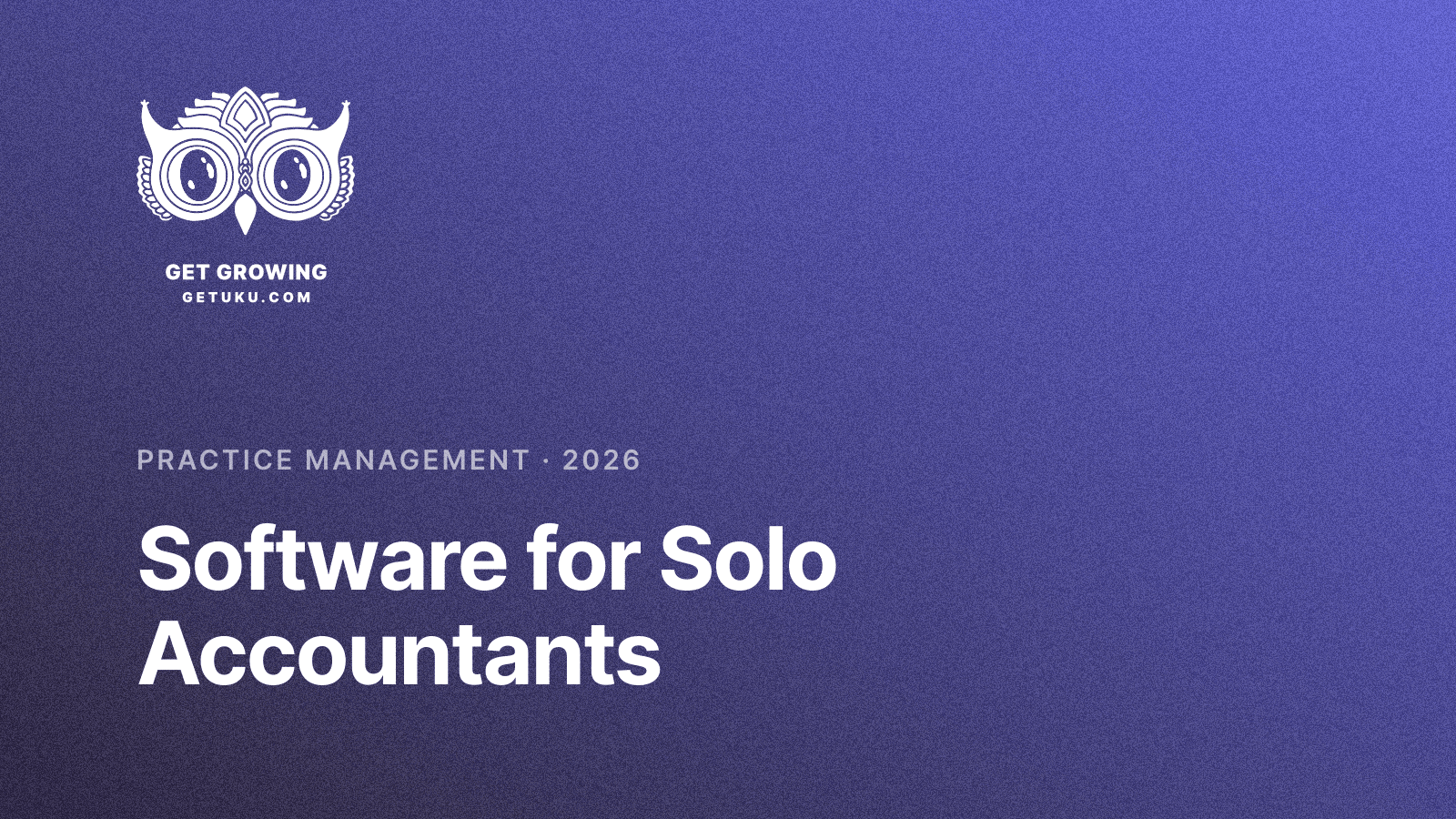Select the PRACTICE MANAGEMENT · 2026 label
The height and width of the screenshot is (819, 1456).
(x=389, y=460)
